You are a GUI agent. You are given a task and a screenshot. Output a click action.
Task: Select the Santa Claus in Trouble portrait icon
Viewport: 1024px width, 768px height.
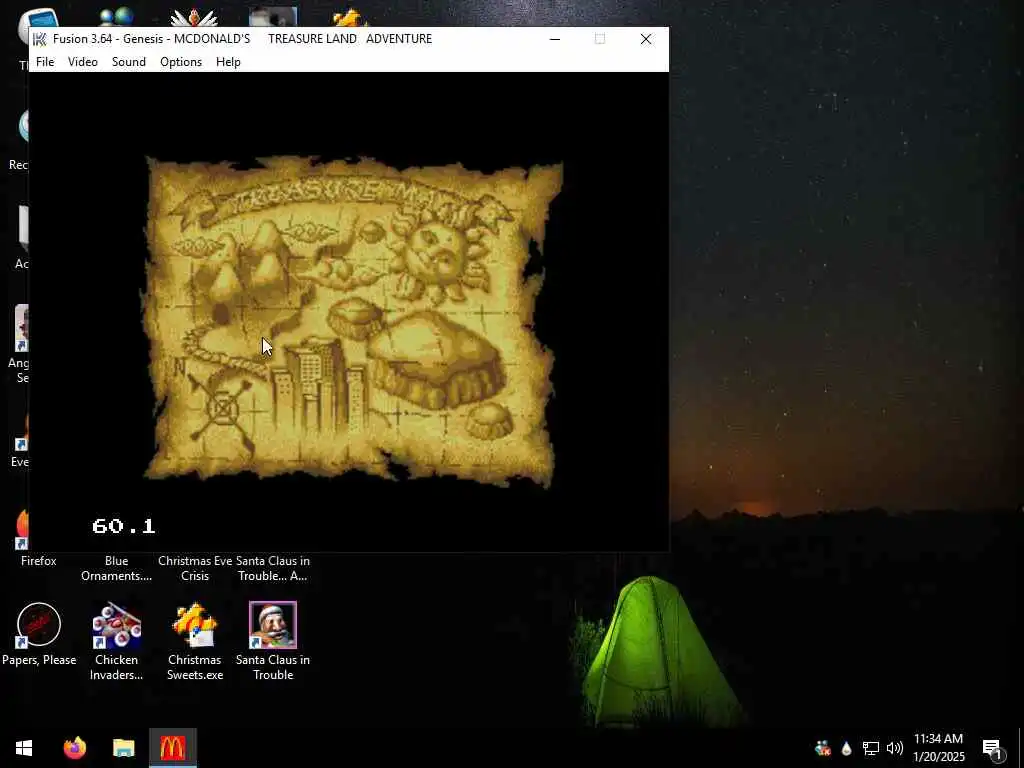(272, 625)
